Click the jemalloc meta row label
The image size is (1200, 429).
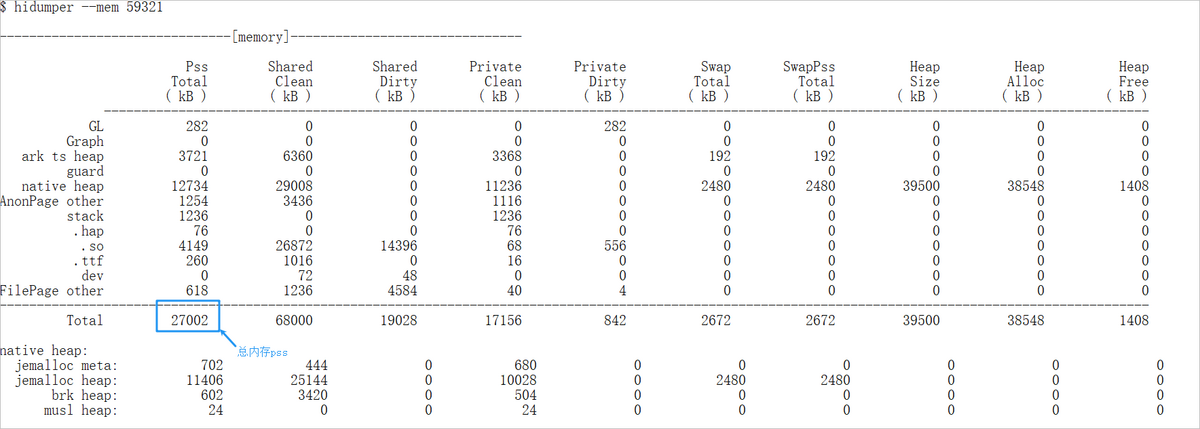pos(68,366)
